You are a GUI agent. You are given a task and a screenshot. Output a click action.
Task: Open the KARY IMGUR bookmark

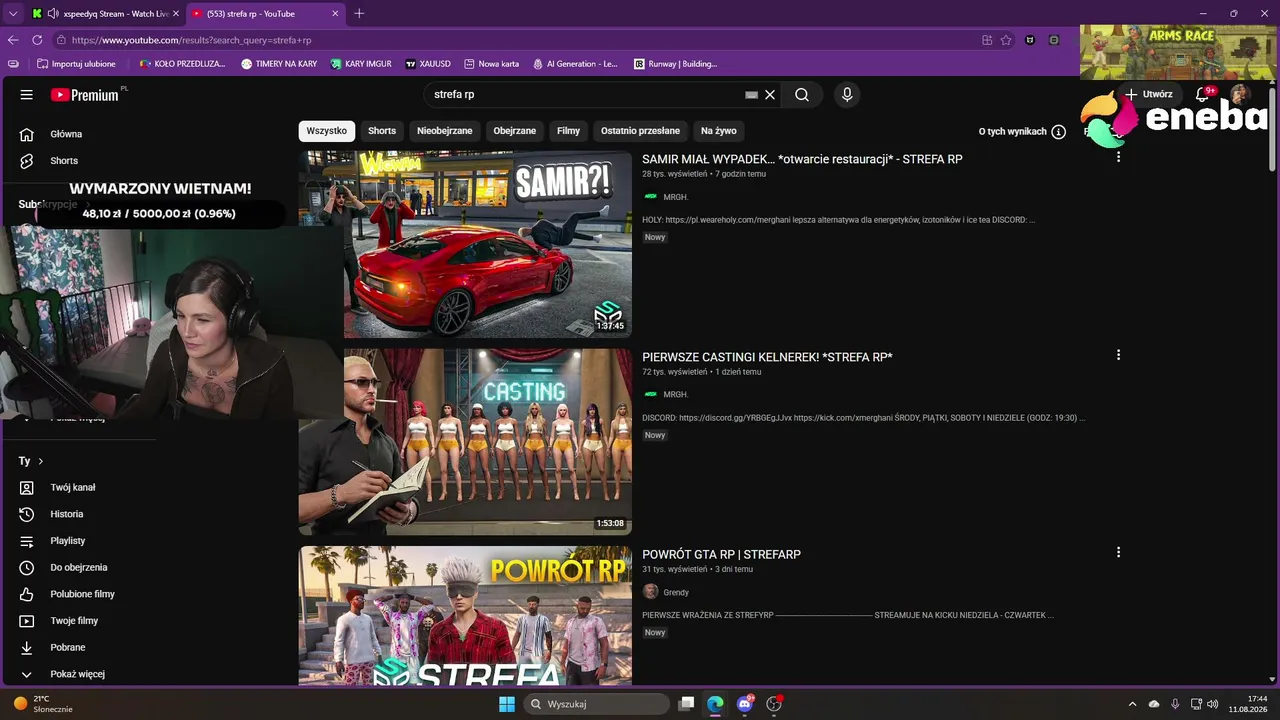click(360, 64)
